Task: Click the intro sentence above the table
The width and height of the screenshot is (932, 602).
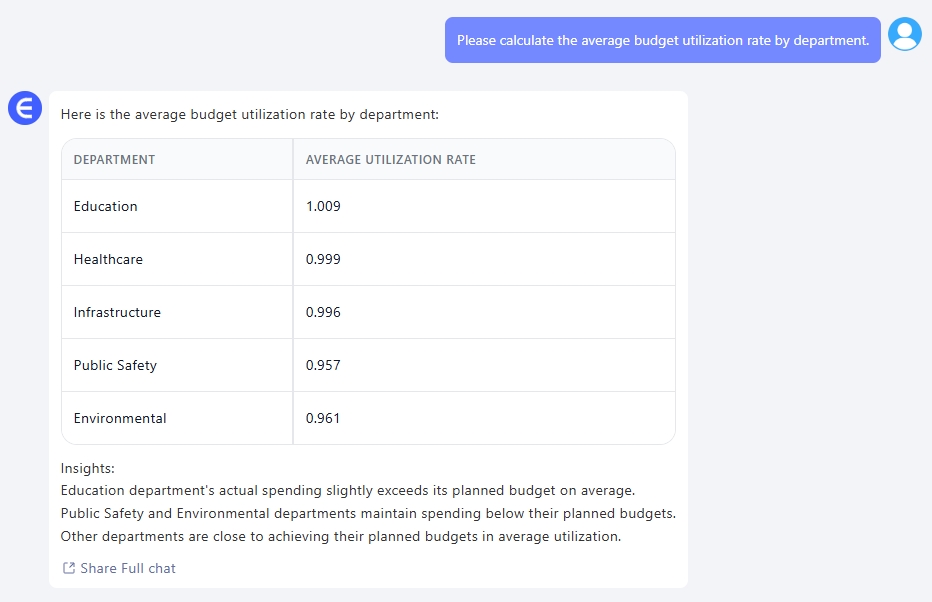Action: tap(249, 115)
